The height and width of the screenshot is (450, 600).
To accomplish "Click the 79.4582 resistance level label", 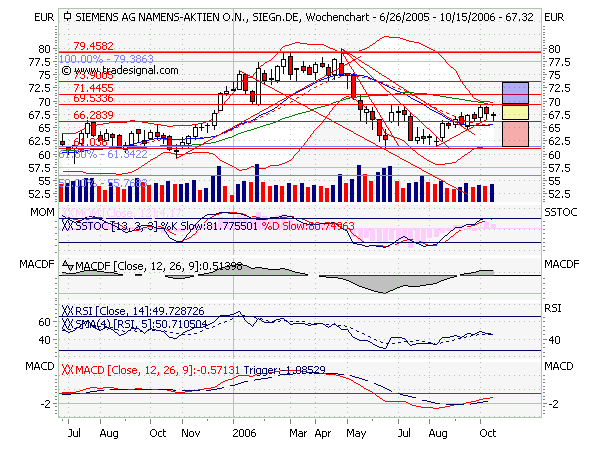I will tap(93, 46).
